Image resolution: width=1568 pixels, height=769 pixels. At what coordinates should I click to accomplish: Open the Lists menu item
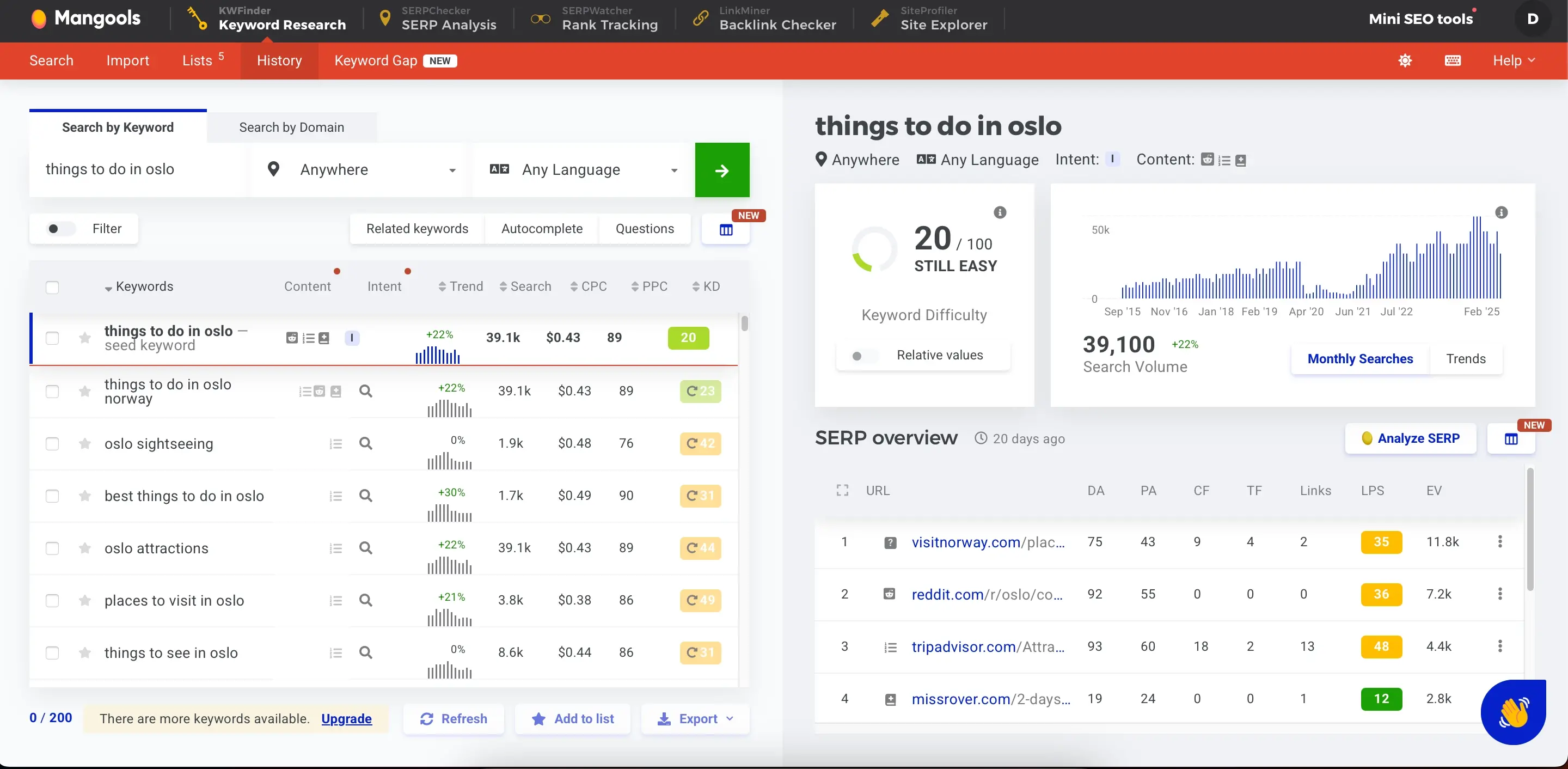coord(203,60)
